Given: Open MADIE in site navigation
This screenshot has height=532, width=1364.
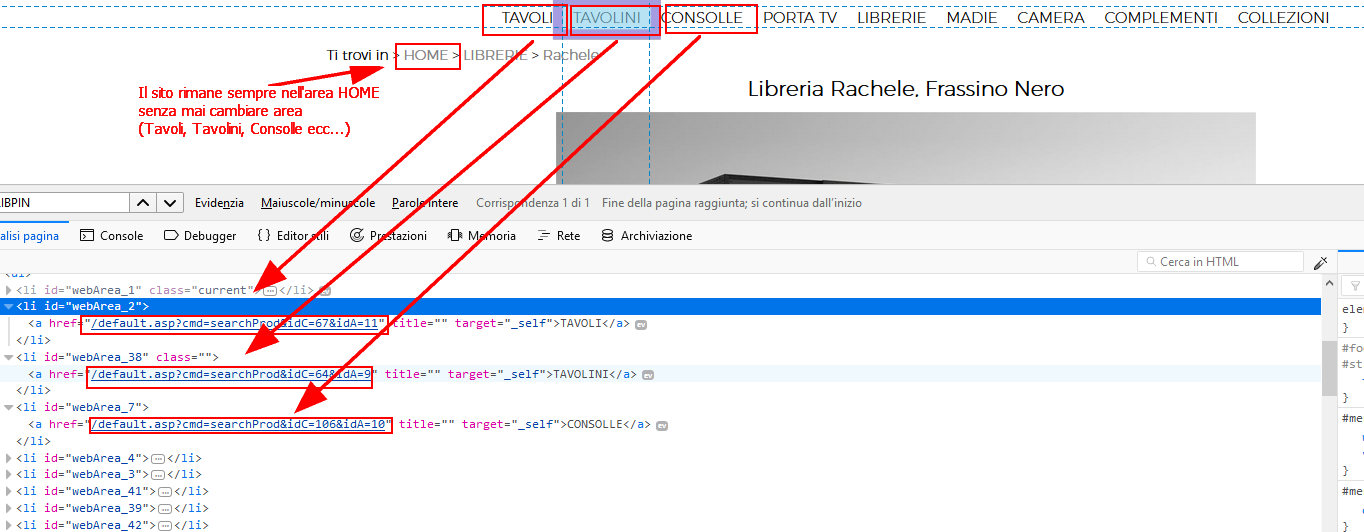Looking at the screenshot, I should coord(972,18).
